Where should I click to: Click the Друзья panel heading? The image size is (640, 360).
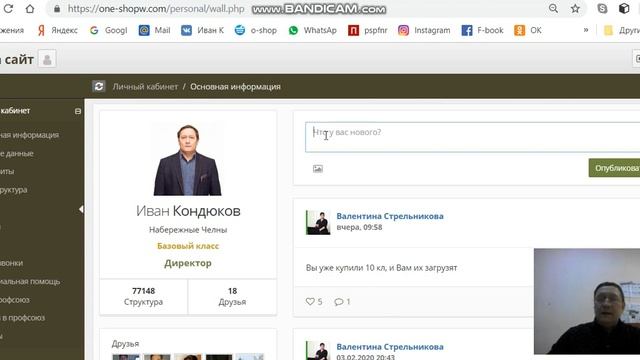click(x=125, y=344)
